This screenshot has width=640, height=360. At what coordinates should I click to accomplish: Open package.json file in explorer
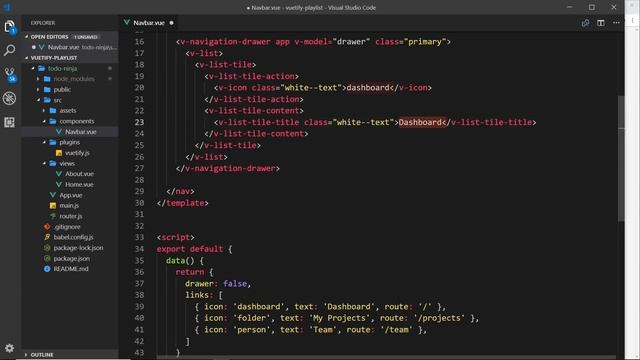[71, 258]
